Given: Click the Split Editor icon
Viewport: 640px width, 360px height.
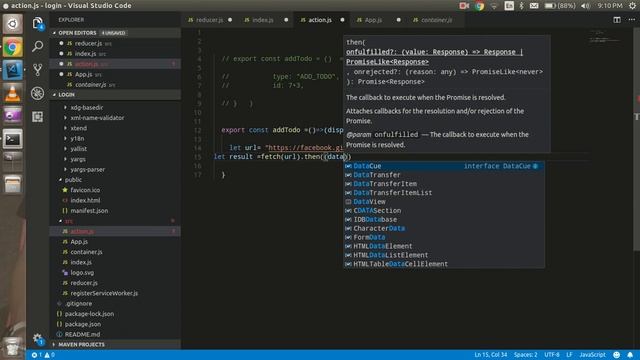Looking at the screenshot, I should 617,20.
